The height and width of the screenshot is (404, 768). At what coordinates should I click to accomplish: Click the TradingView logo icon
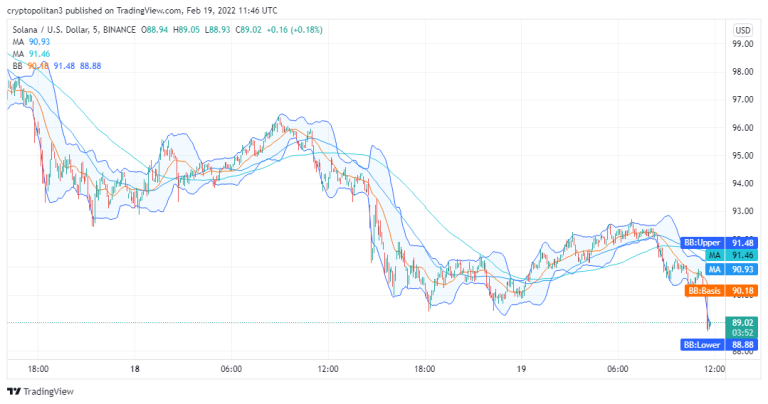[x=14, y=392]
